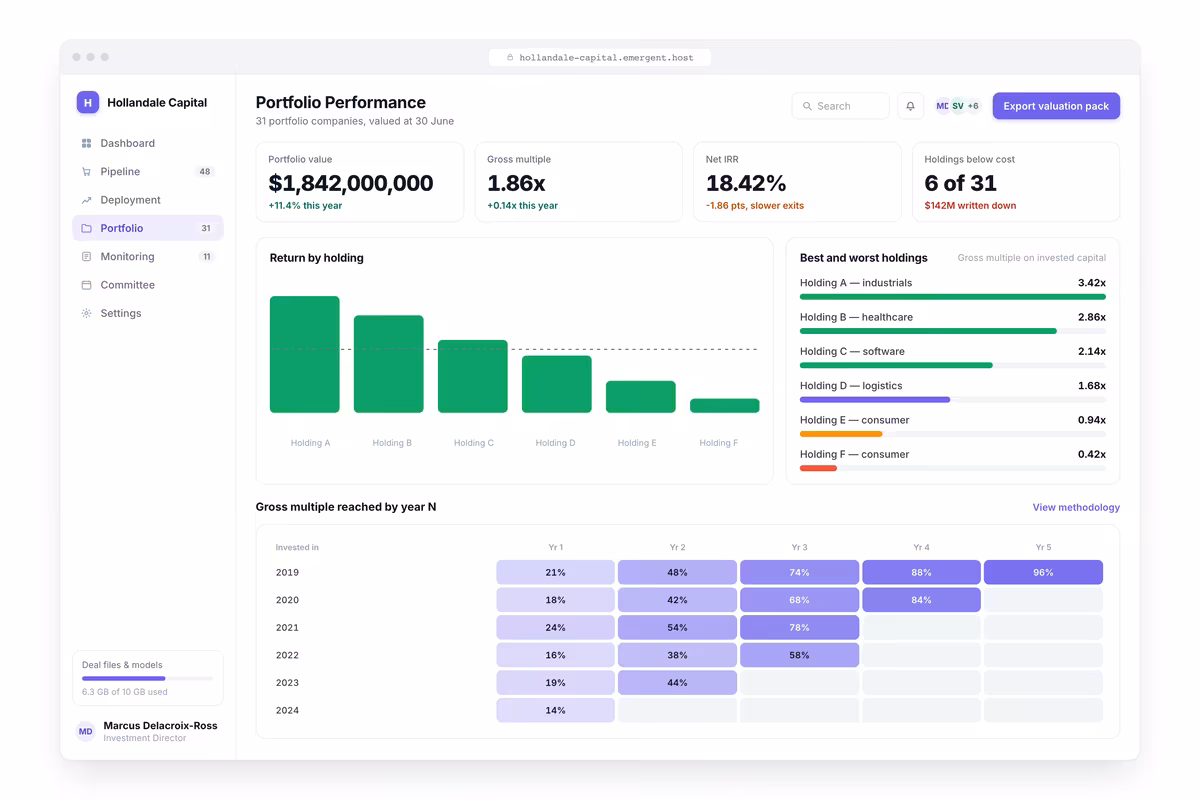The width and height of the screenshot is (1200, 800).
Task: Click the lock icon in address bar
Action: pos(510,58)
